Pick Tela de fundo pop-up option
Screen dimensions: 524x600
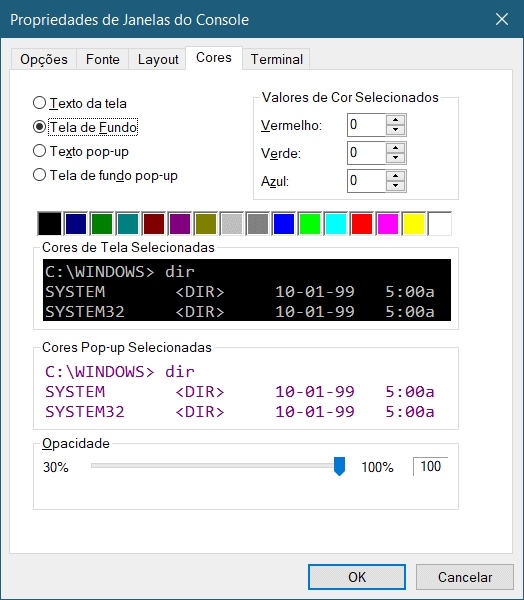click(105, 175)
